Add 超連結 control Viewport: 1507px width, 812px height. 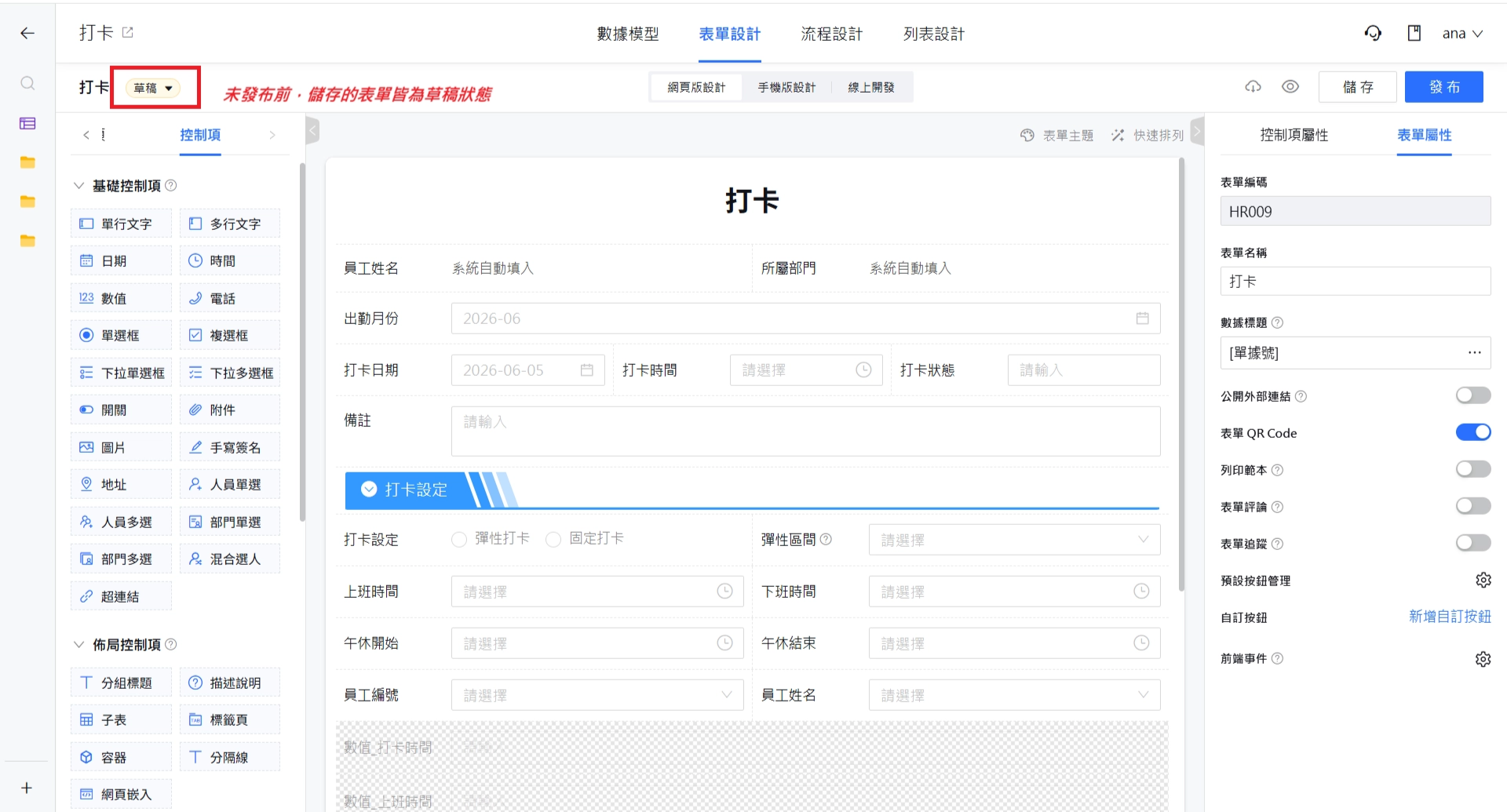[121, 596]
